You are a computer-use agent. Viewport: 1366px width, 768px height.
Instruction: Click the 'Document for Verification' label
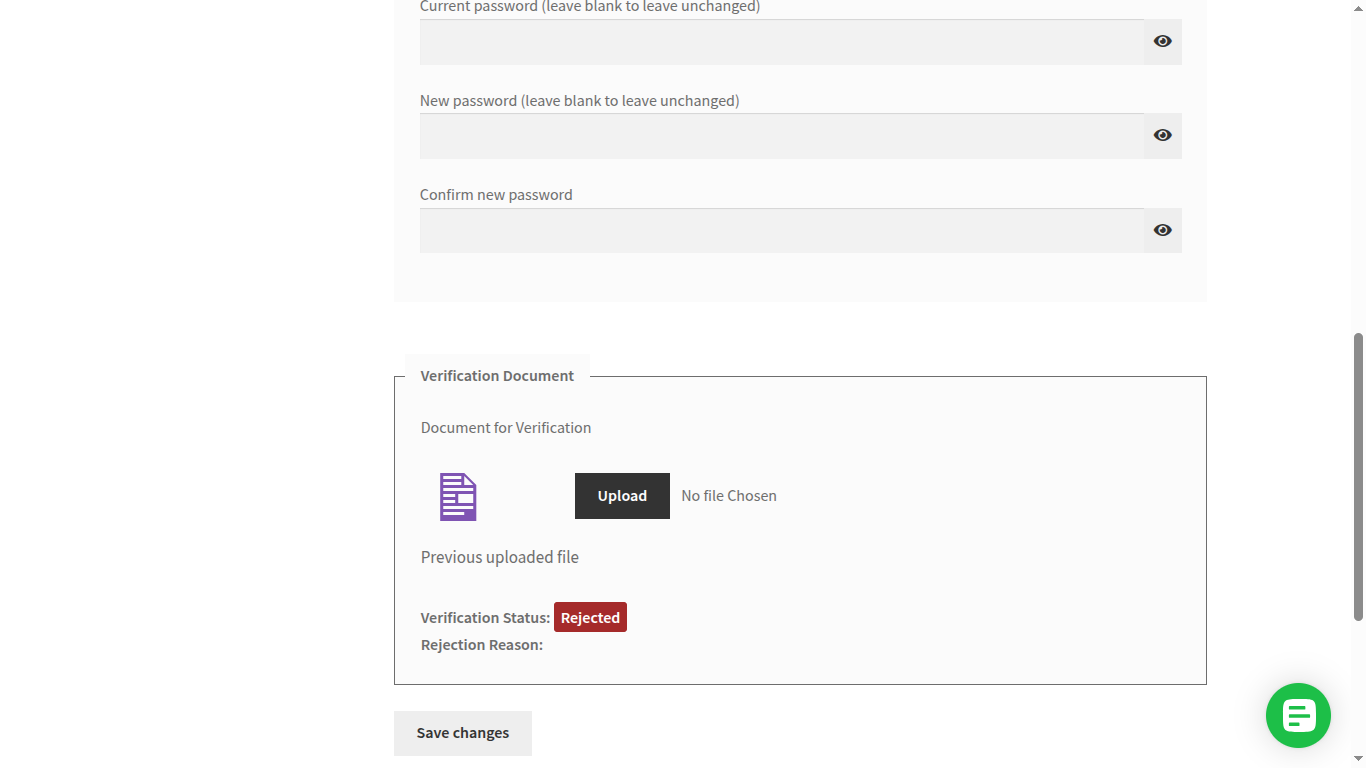(506, 428)
